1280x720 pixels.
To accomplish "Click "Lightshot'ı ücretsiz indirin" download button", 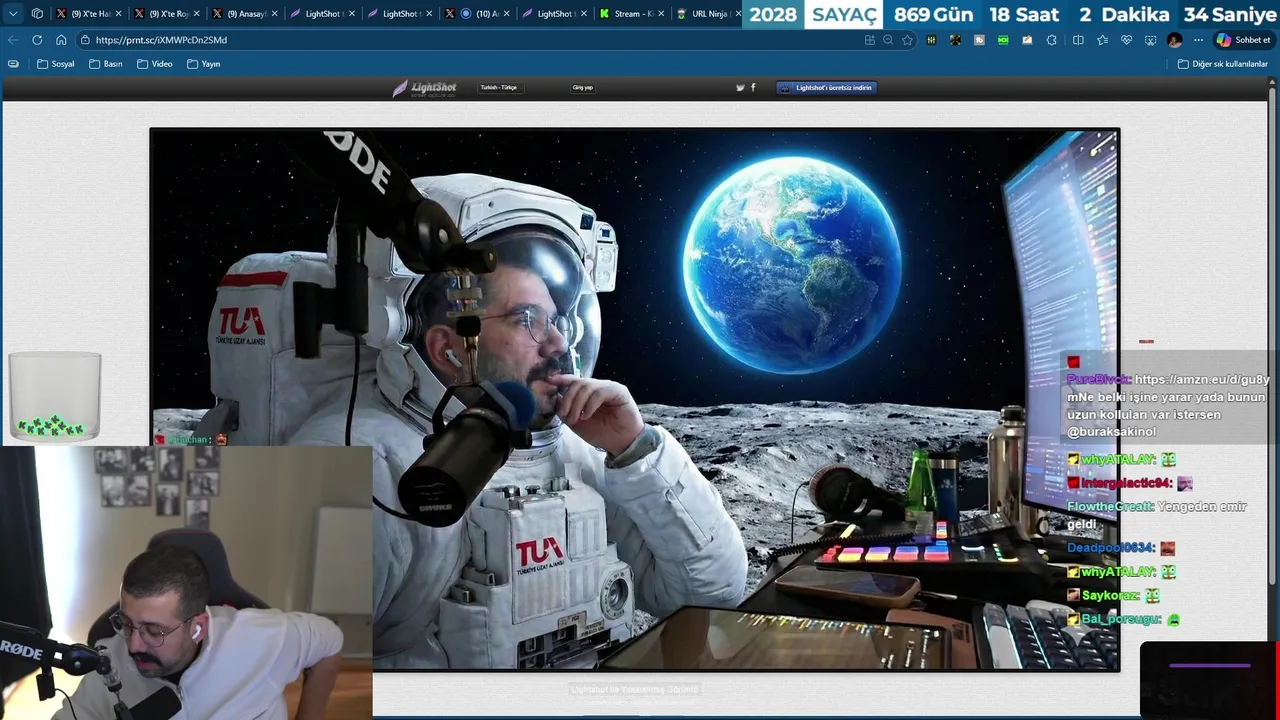I will 826,88.
